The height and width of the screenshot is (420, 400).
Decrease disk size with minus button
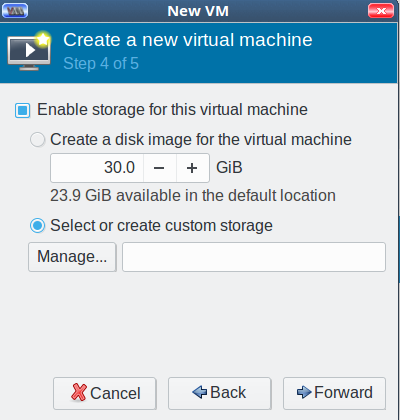pos(160,168)
